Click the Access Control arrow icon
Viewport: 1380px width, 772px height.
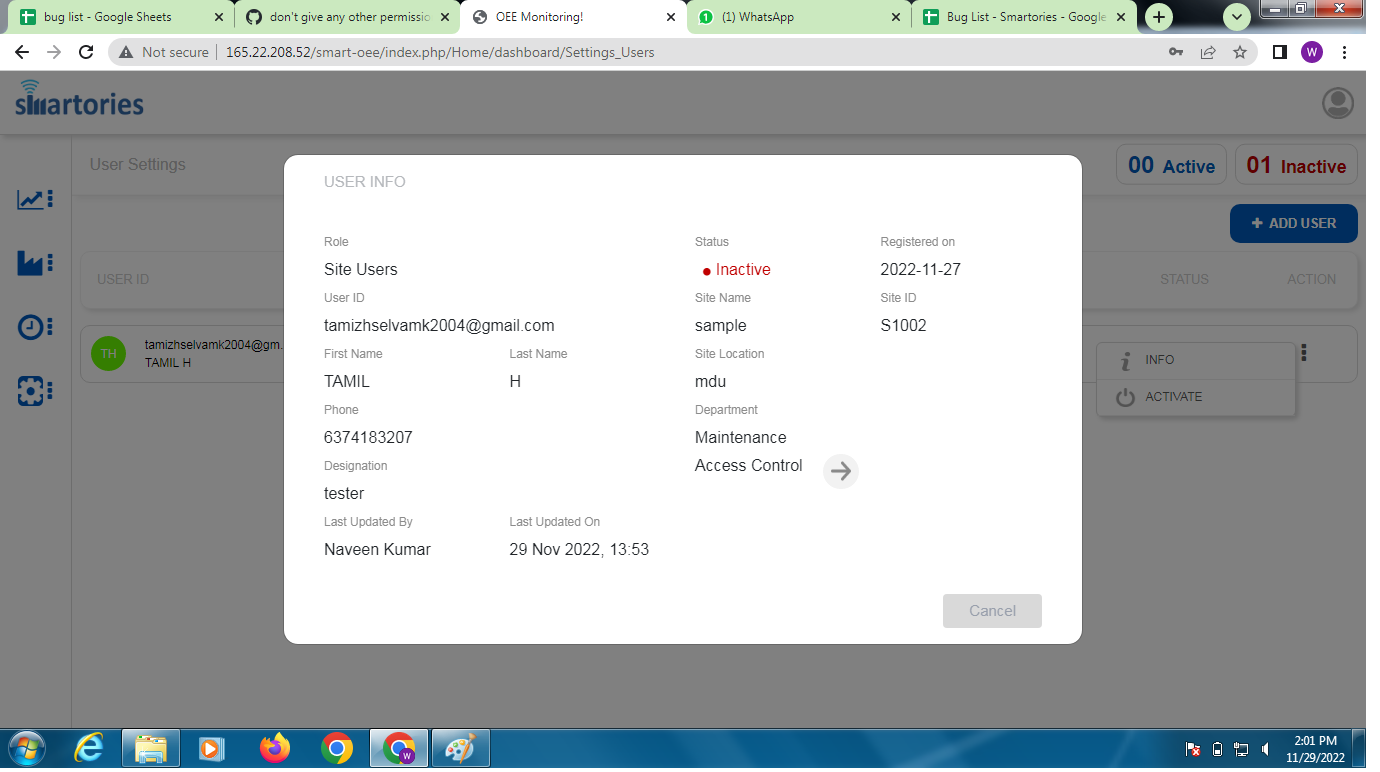840,471
